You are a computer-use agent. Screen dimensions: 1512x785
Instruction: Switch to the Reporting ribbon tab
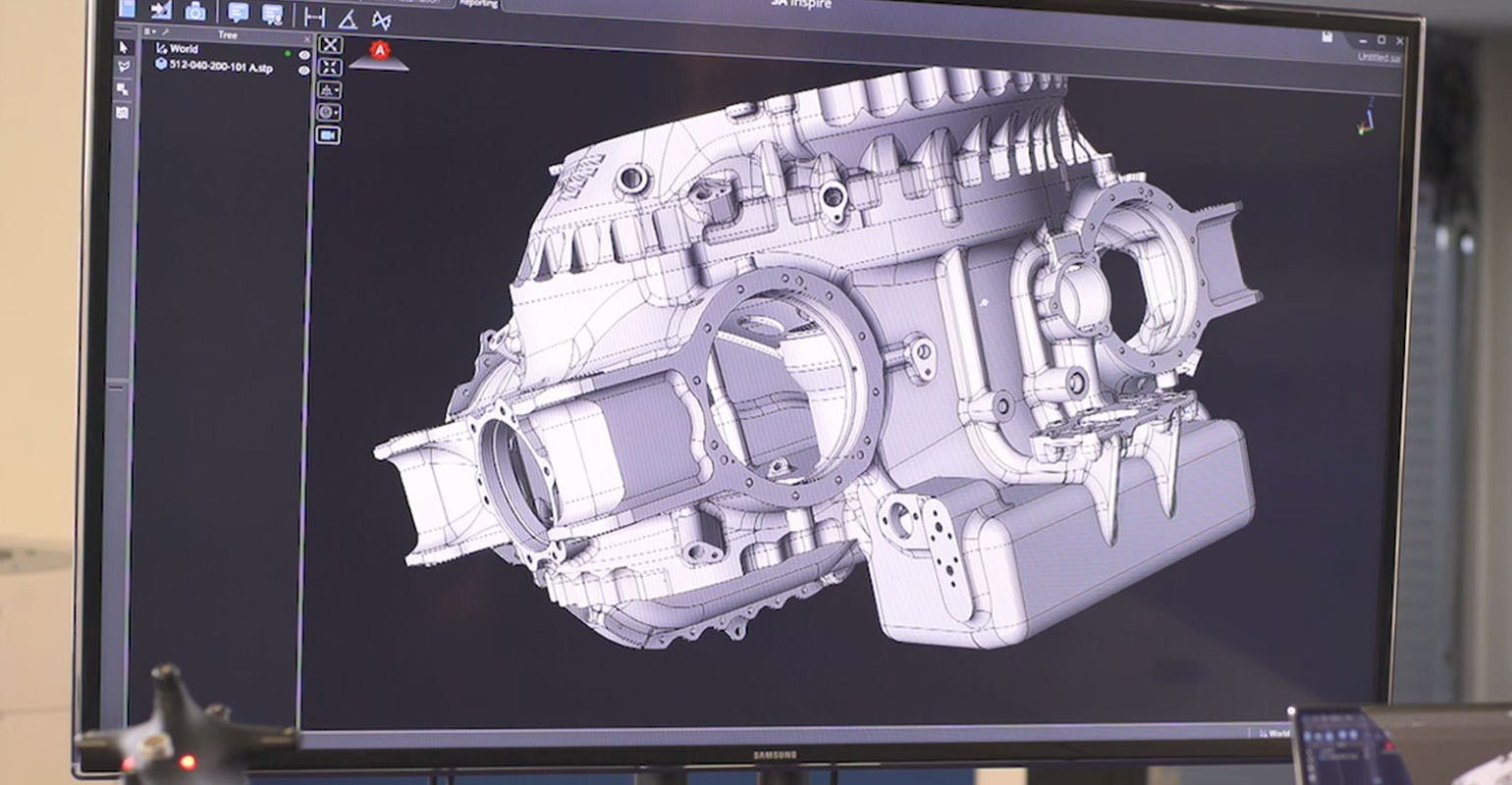tap(479, 4)
